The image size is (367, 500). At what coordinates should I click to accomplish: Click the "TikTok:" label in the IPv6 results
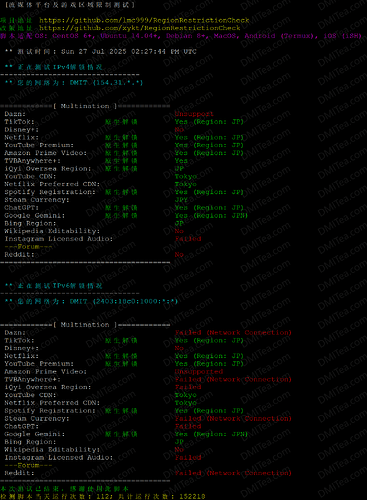pos(19,340)
